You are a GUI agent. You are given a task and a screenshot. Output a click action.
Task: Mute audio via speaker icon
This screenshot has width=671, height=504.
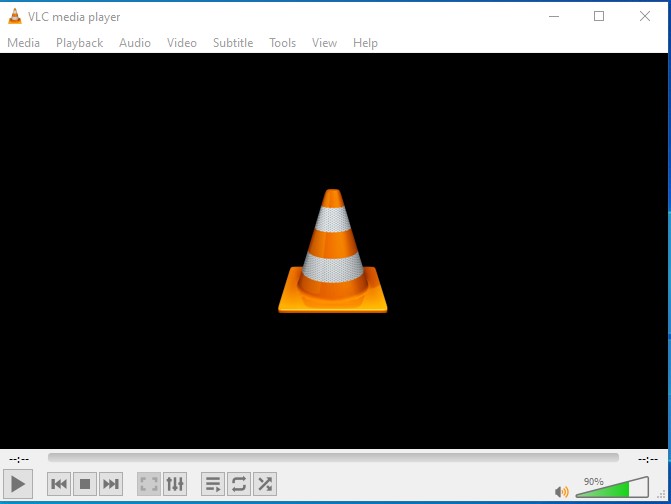561,492
